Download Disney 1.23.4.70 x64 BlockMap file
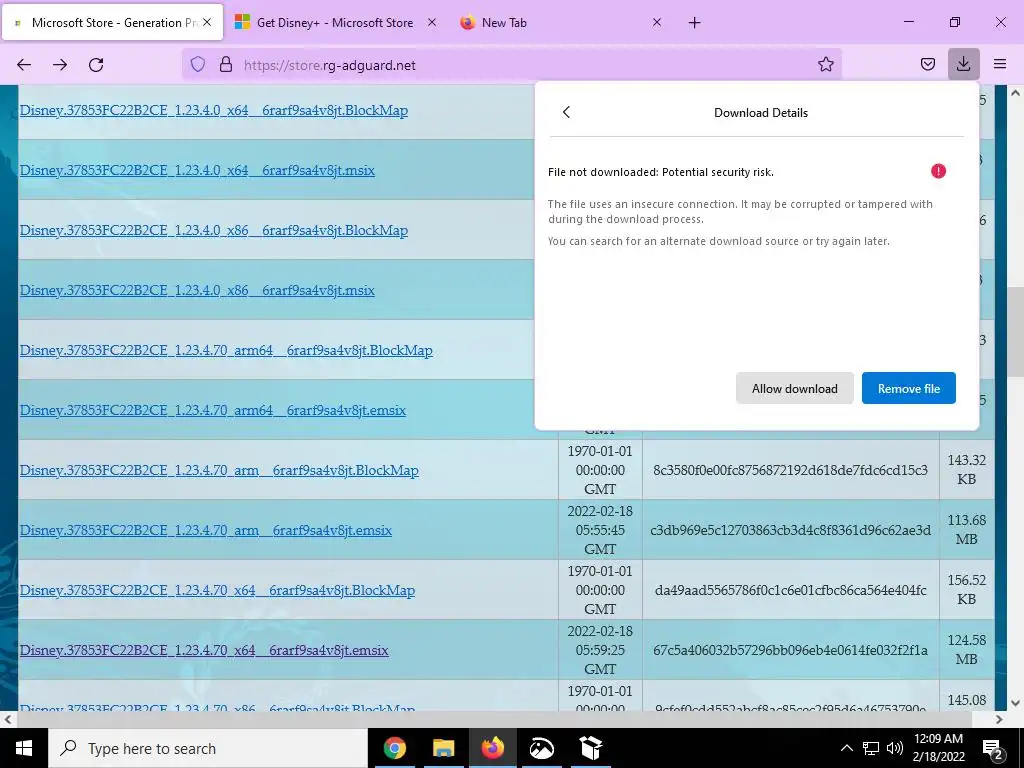Viewport: 1024px width, 768px height. click(x=217, y=591)
